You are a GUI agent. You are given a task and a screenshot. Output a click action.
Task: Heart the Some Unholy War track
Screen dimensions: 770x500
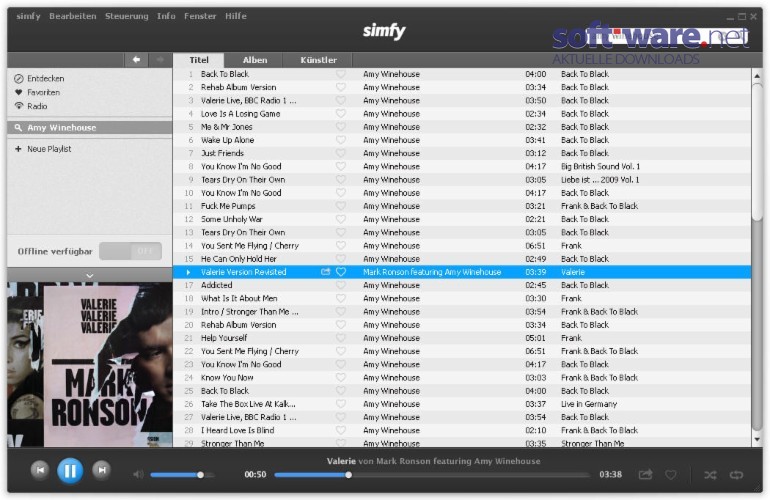coord(341,219)
